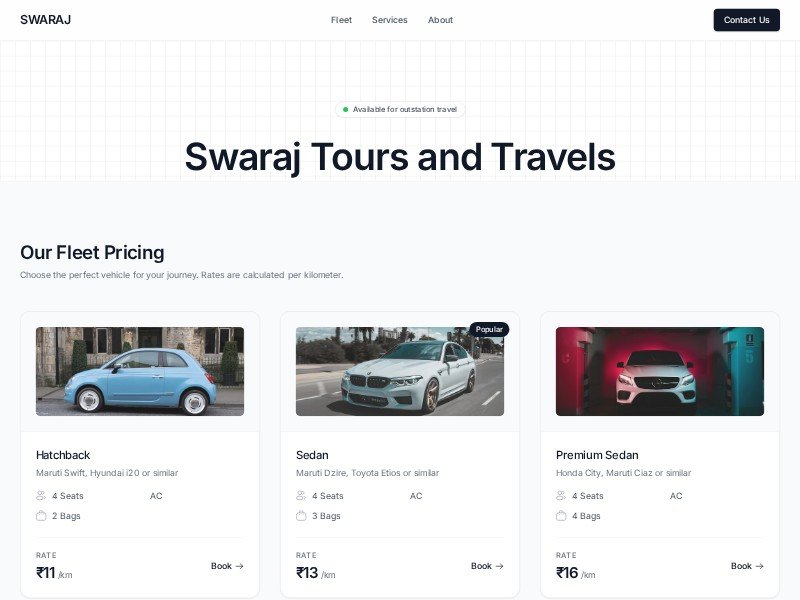Open the Fleet nav link
Screen dimensions: 800x600
tap(341, 20)
